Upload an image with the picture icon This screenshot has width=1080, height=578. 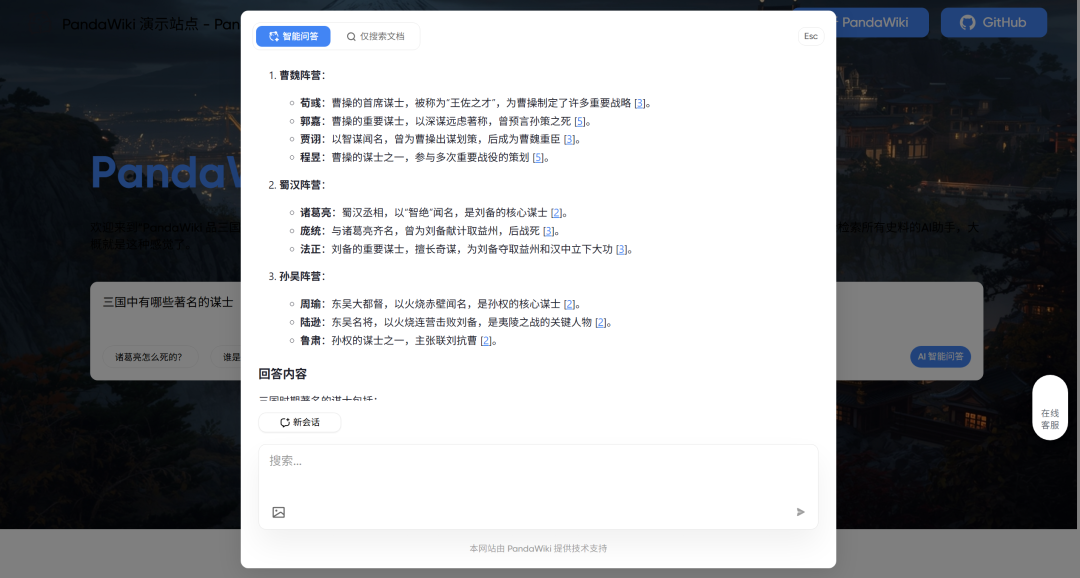pos(278,512)
